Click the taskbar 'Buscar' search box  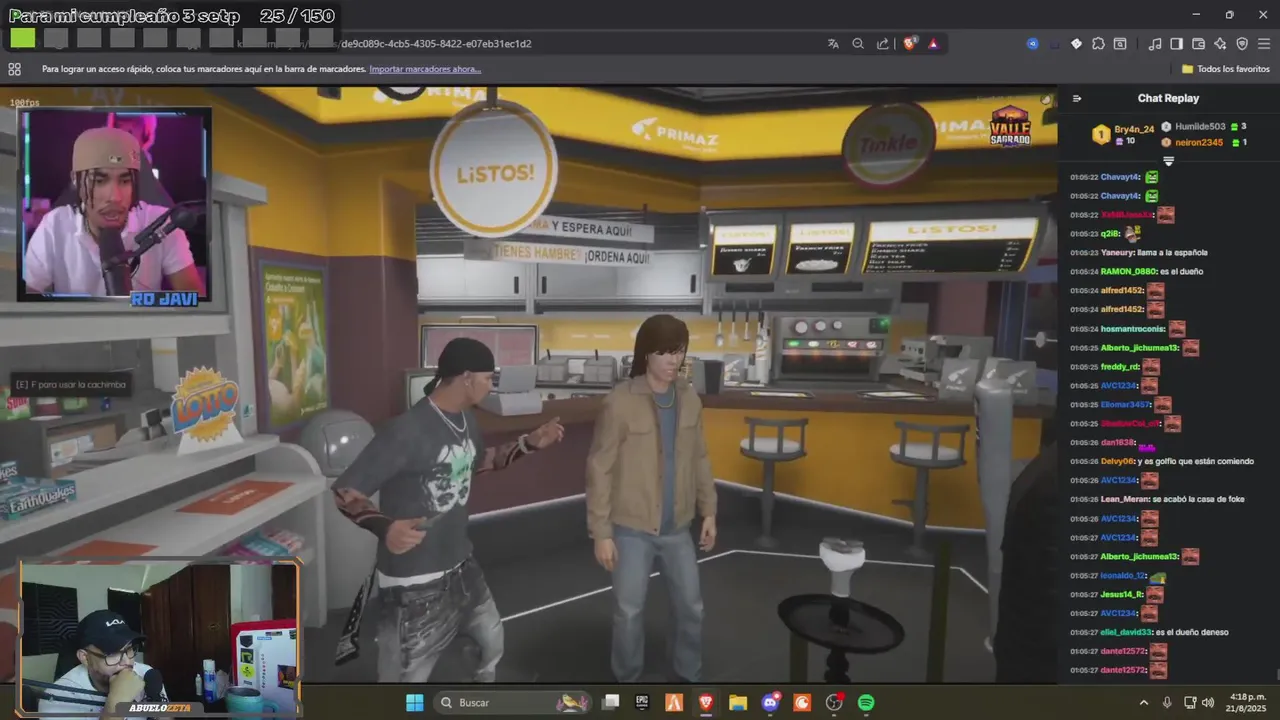[x=512, y=703]
